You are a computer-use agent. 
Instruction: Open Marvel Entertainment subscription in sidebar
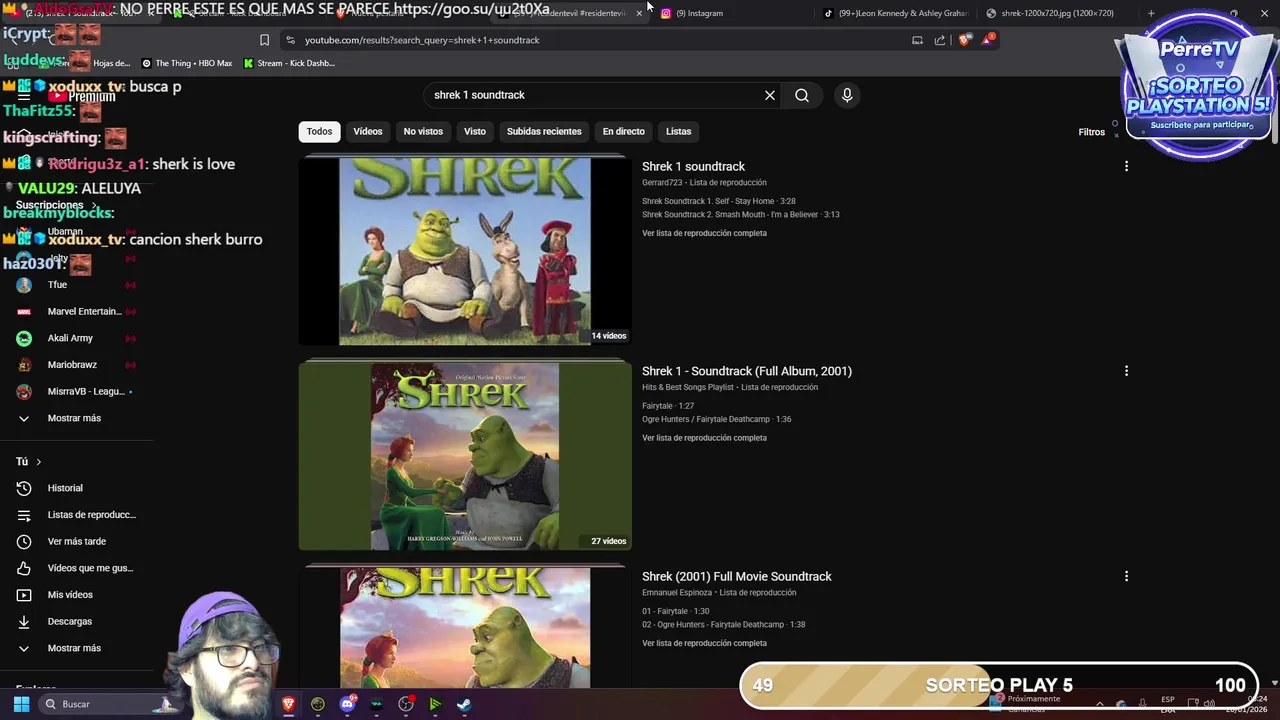[x=76, y=311]
